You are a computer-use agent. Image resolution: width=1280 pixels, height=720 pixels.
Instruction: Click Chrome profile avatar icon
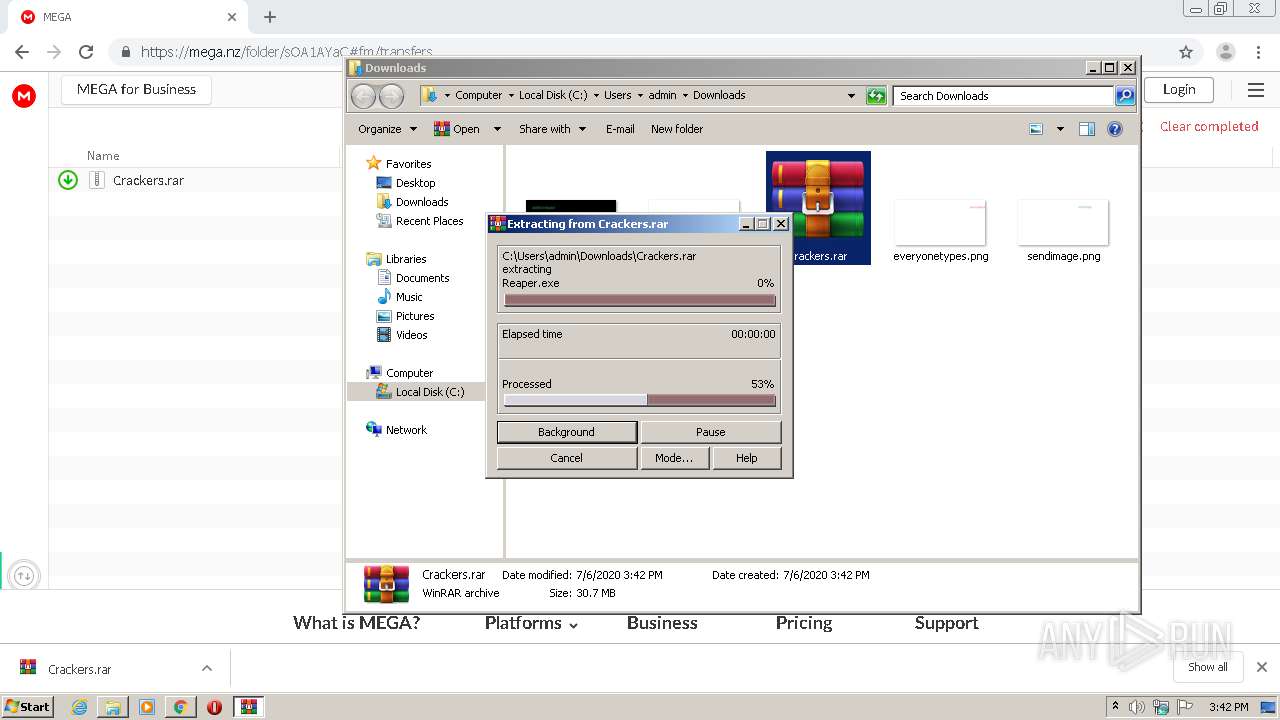coord(1225,52)
